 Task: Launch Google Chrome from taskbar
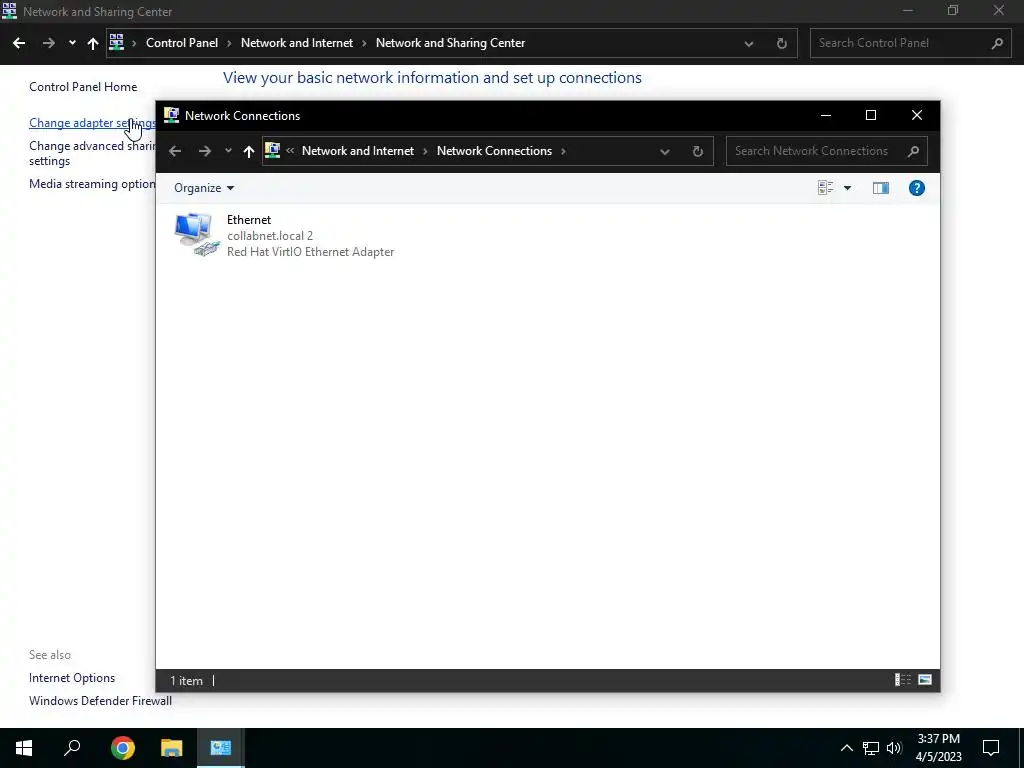click(x=123, y=748)
